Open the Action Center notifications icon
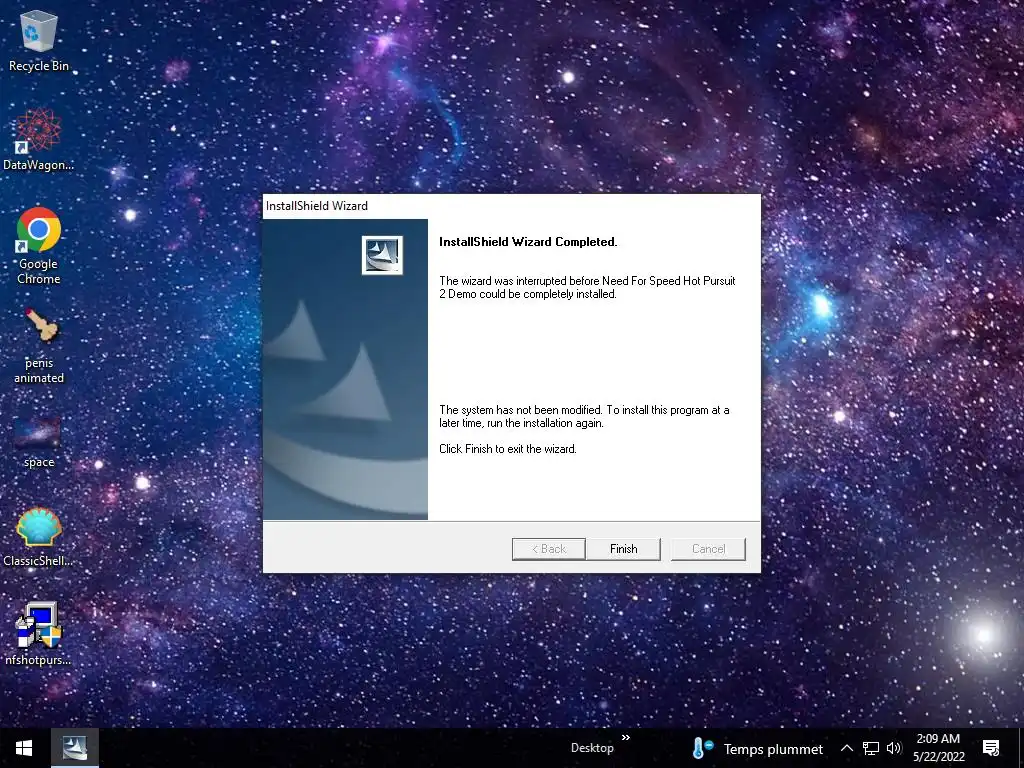This screenshot has width=1024, height=768. tap(991, 748)
